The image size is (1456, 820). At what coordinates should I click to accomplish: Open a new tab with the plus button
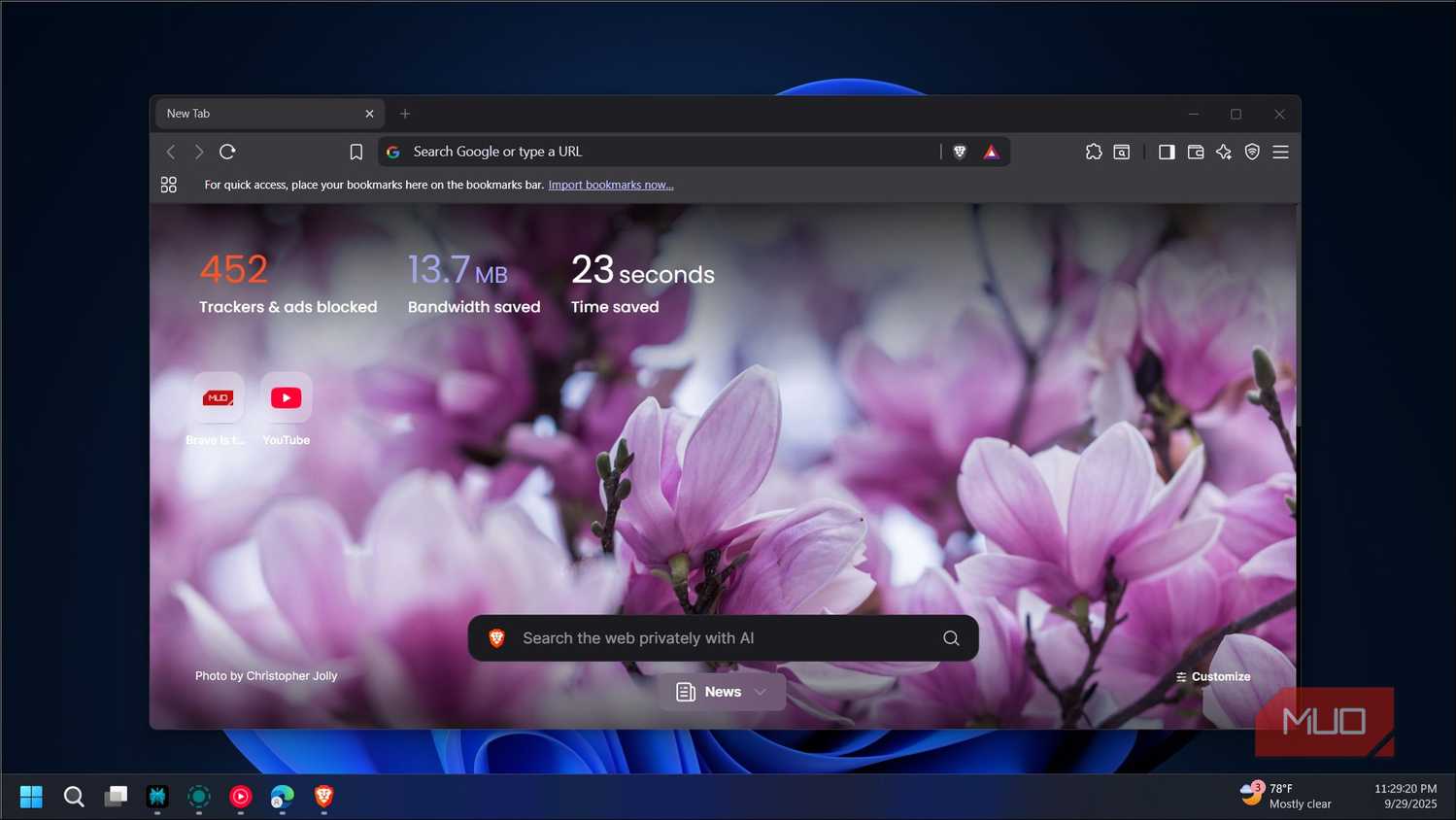click(405, 114)
